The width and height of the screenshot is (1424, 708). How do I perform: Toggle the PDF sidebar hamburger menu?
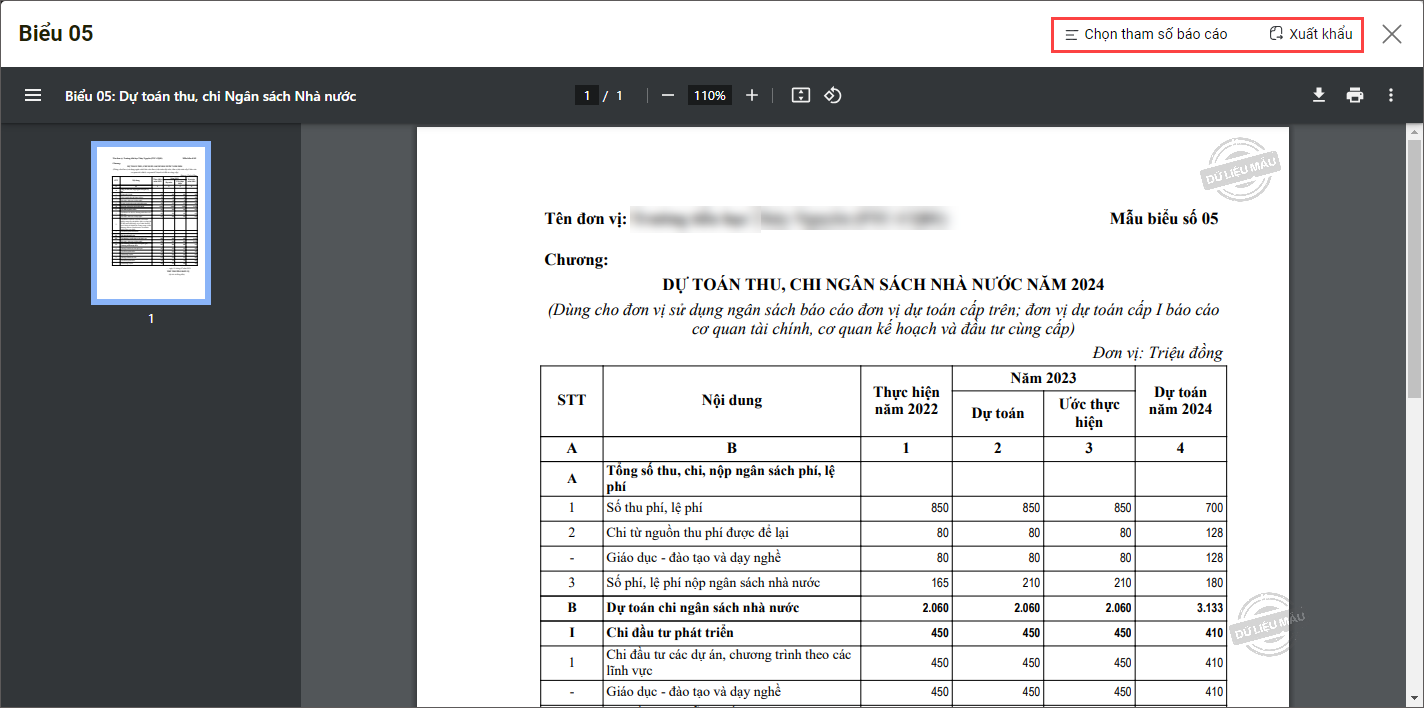click(x=33, y=96)
